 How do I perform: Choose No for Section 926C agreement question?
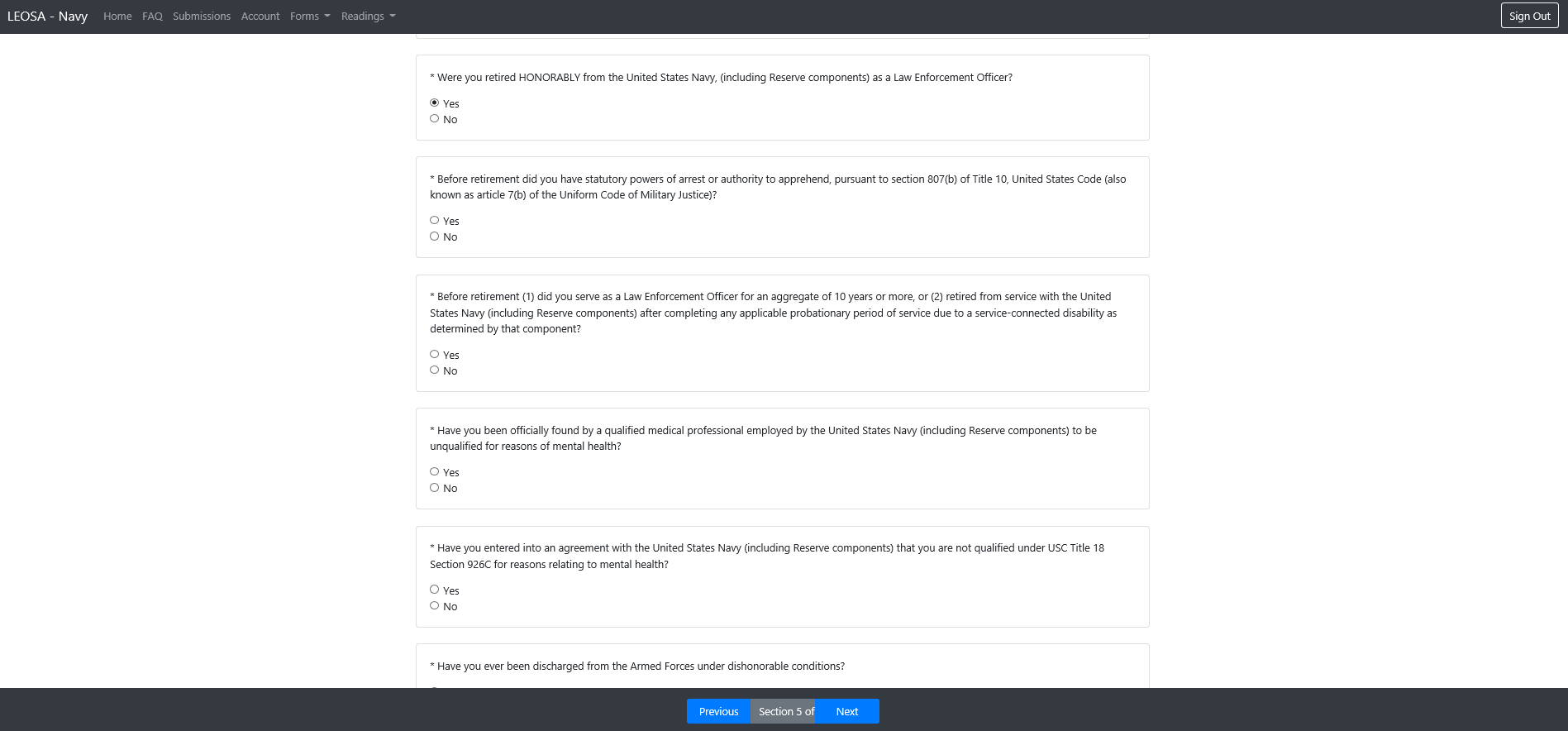(x=435, y=606)
